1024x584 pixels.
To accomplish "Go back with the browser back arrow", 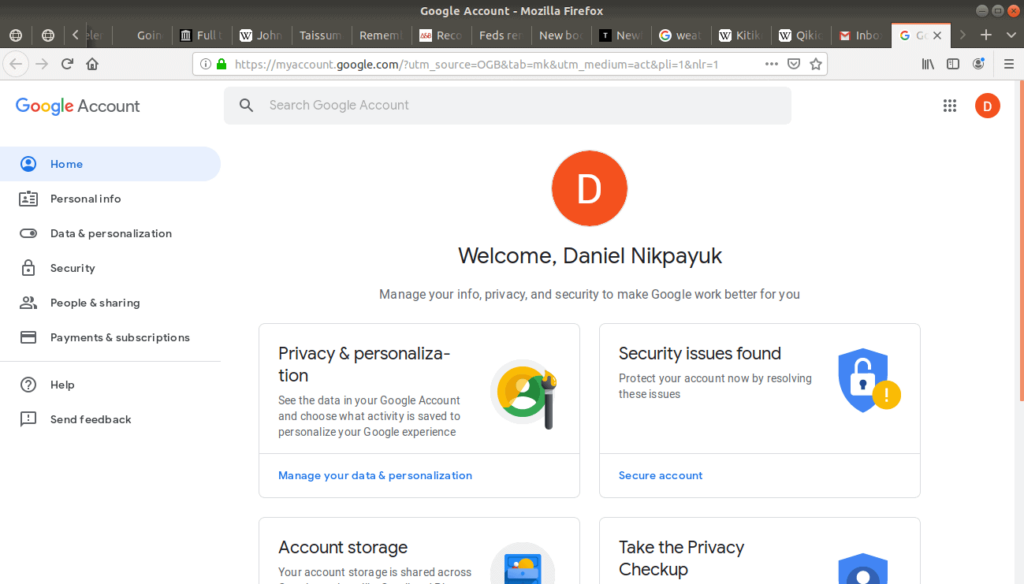I will click(x=16, y=64).
